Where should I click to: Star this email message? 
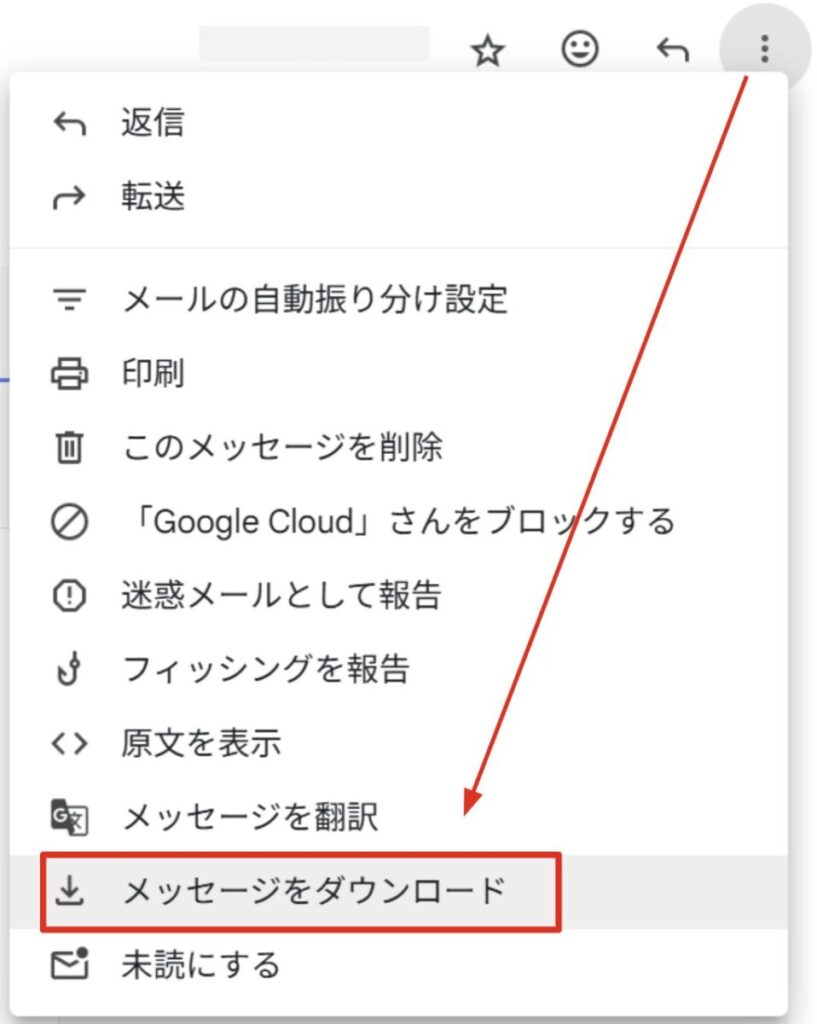coord(487,49)
